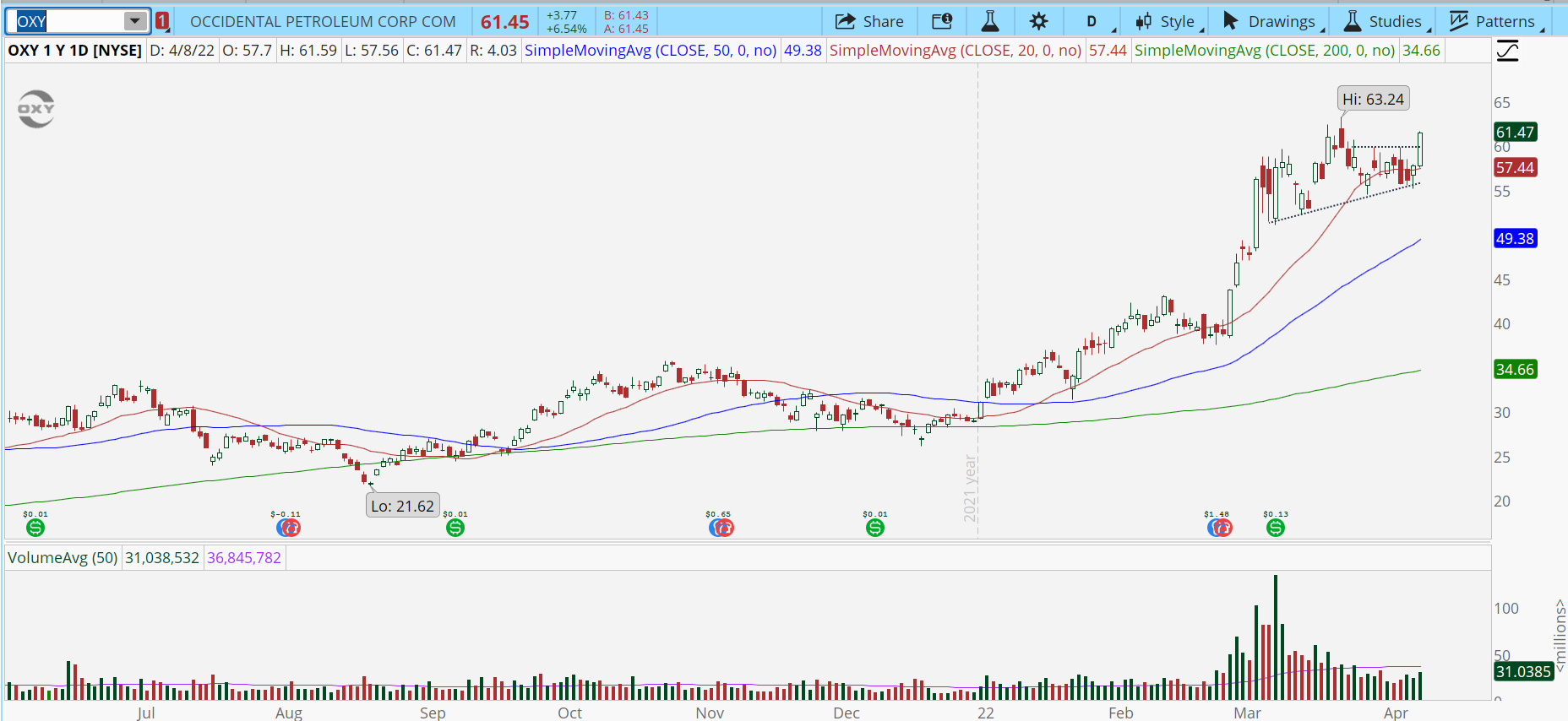
Task: Click the price scale curve icon
Action: pyautogui.click(x=1507, y=52)
